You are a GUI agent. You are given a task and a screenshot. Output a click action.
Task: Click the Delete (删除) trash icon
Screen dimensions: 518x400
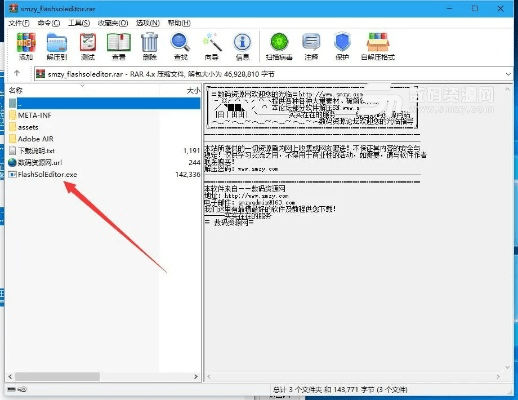149,47
